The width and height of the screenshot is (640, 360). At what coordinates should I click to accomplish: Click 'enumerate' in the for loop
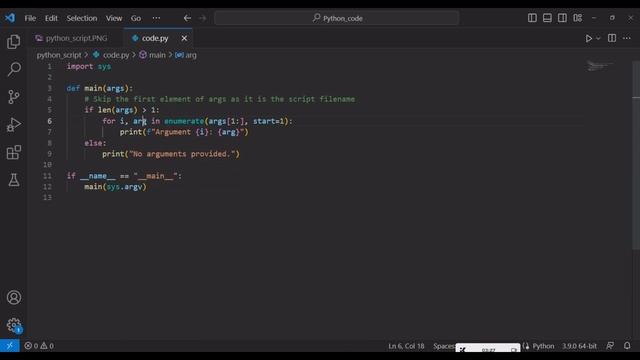[x=184, y=121]
